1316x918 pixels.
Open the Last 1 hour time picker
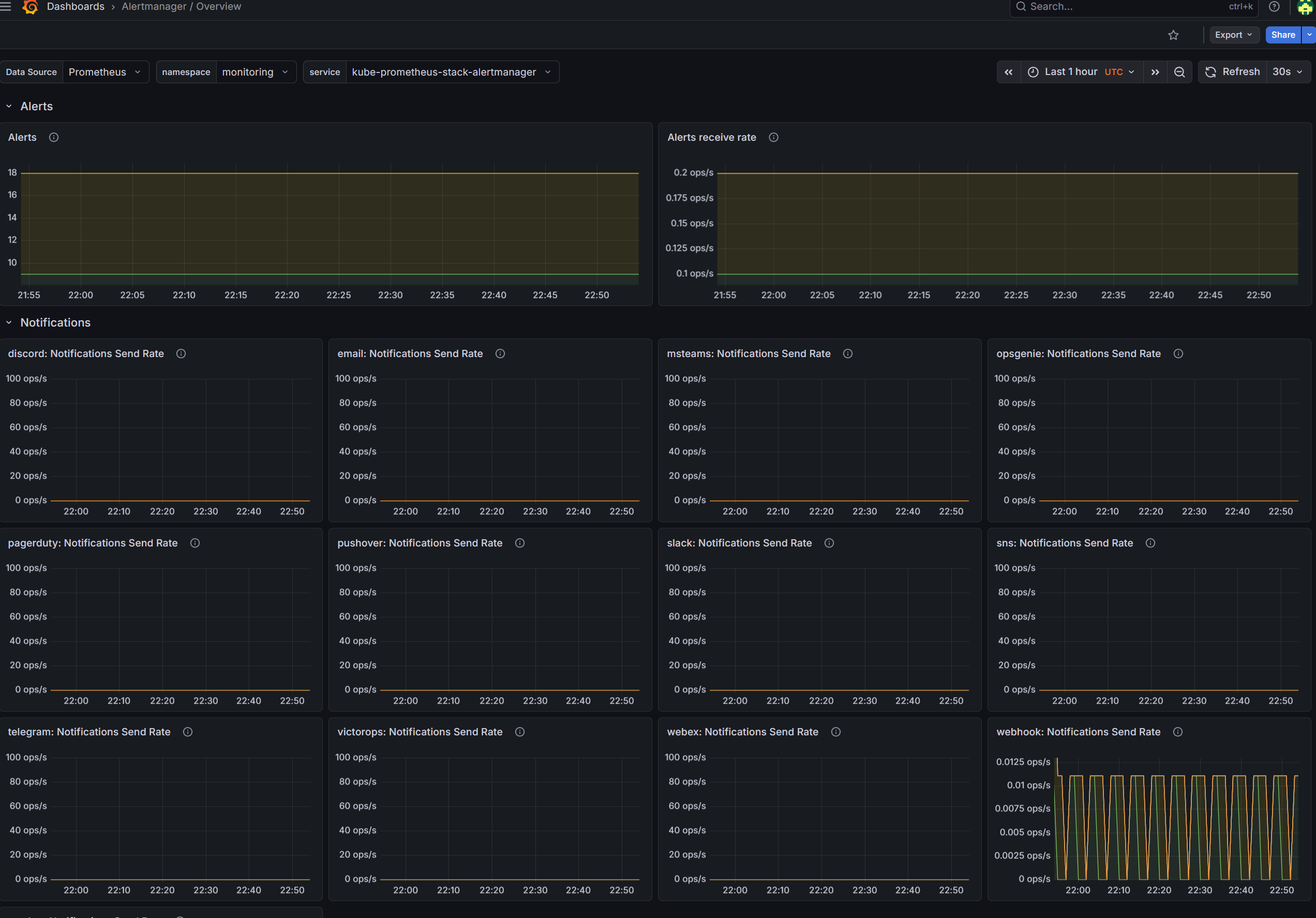coord(1081,72)
